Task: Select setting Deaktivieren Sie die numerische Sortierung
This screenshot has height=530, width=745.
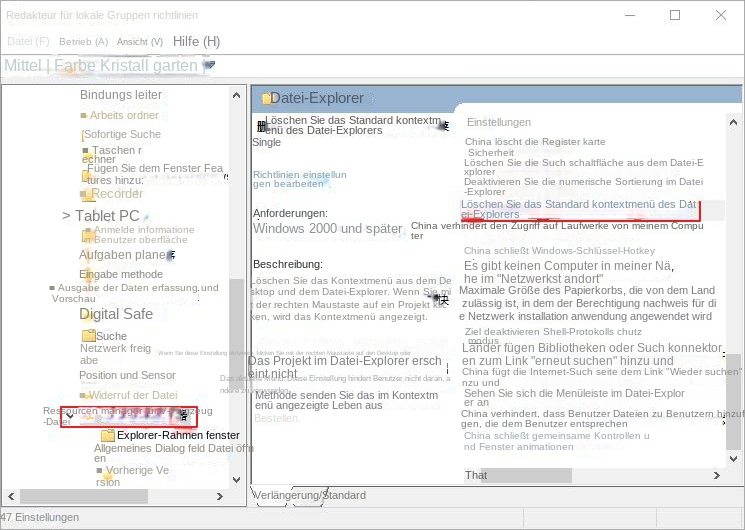Action: coord(583,186)
